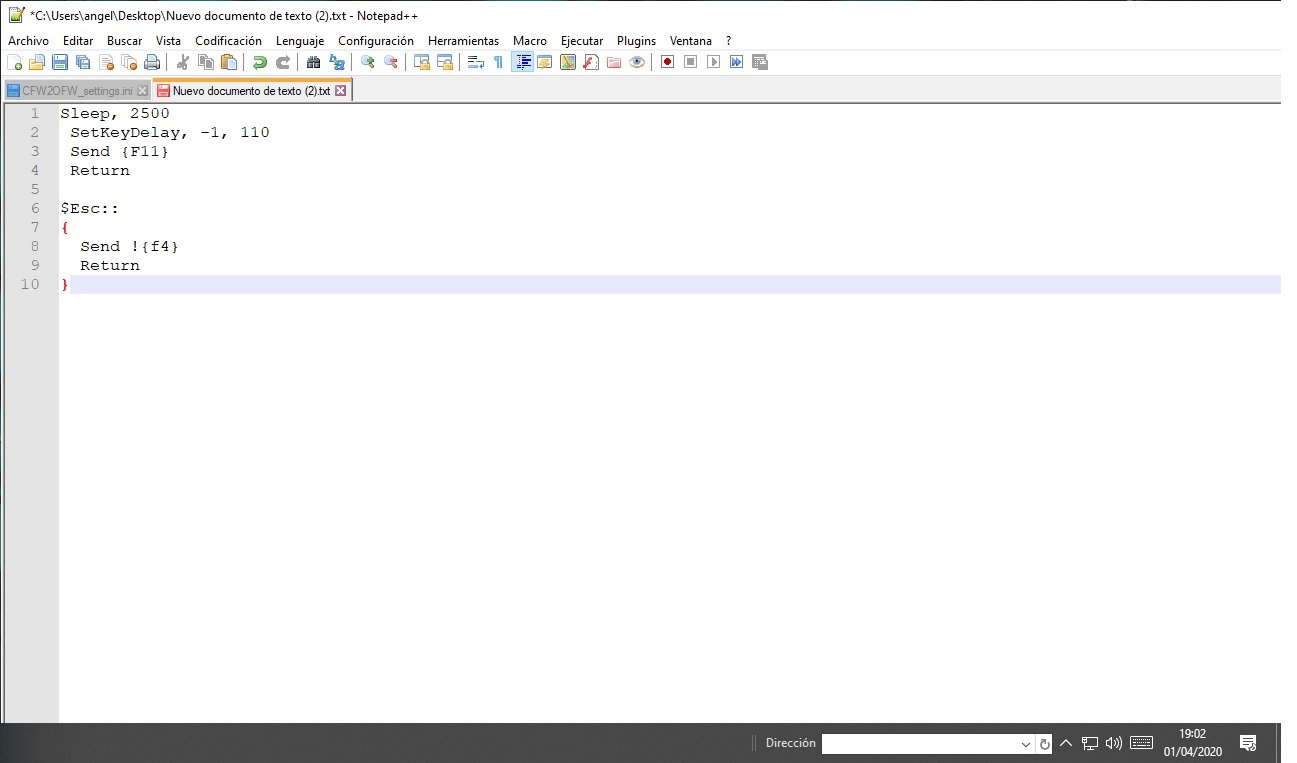Print the document with the printer icon

[152, 62]
